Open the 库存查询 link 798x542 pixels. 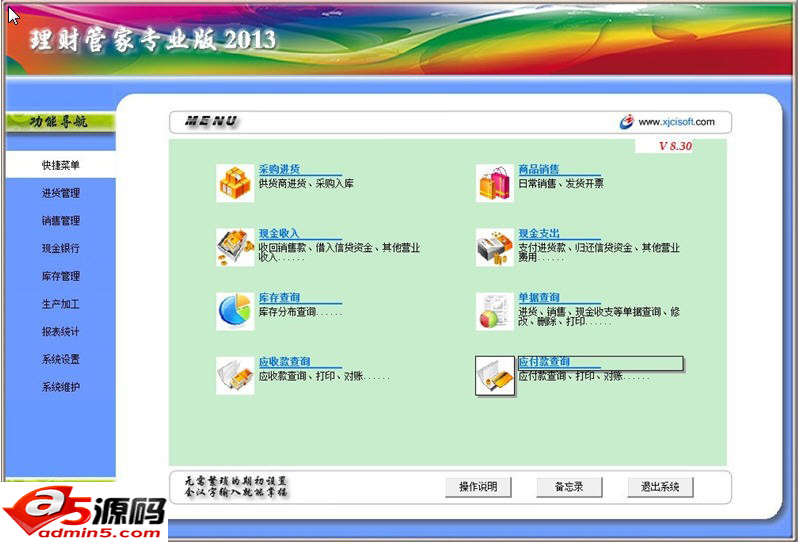tap(279, 297)
